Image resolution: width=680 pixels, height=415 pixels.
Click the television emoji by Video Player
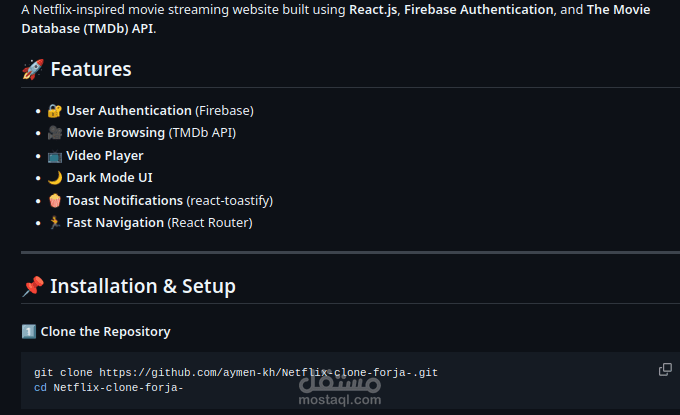[55, 156]
